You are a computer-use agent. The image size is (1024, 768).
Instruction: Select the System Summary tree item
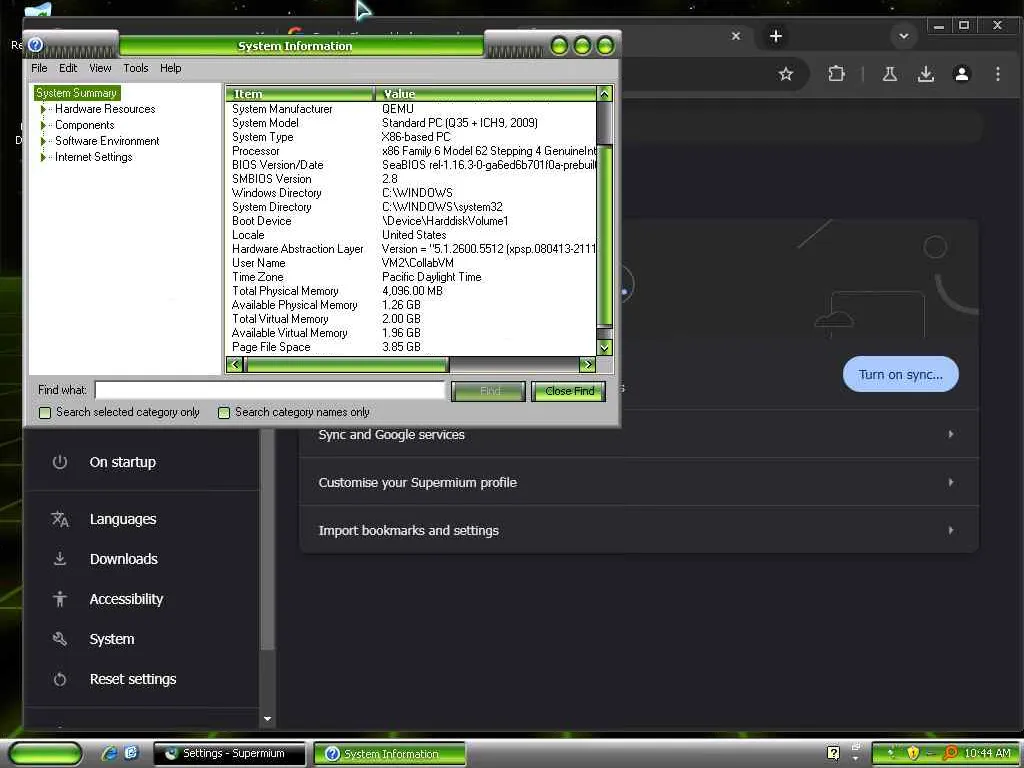pyautogui.click(x=76, y=93)
